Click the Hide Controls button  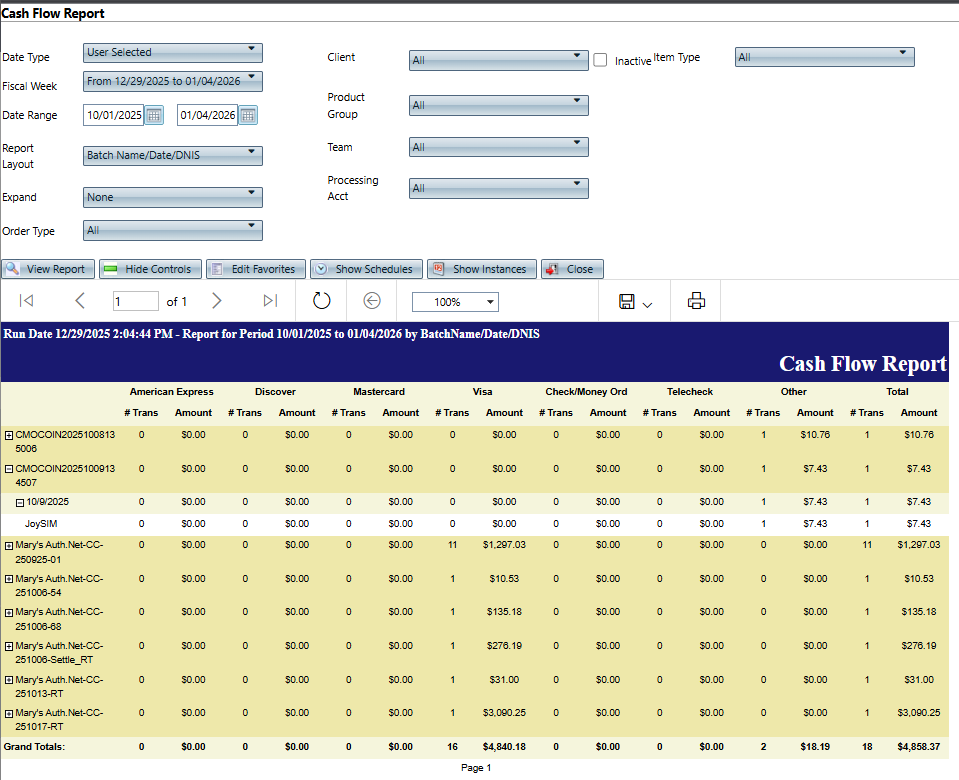click(148, 269)
